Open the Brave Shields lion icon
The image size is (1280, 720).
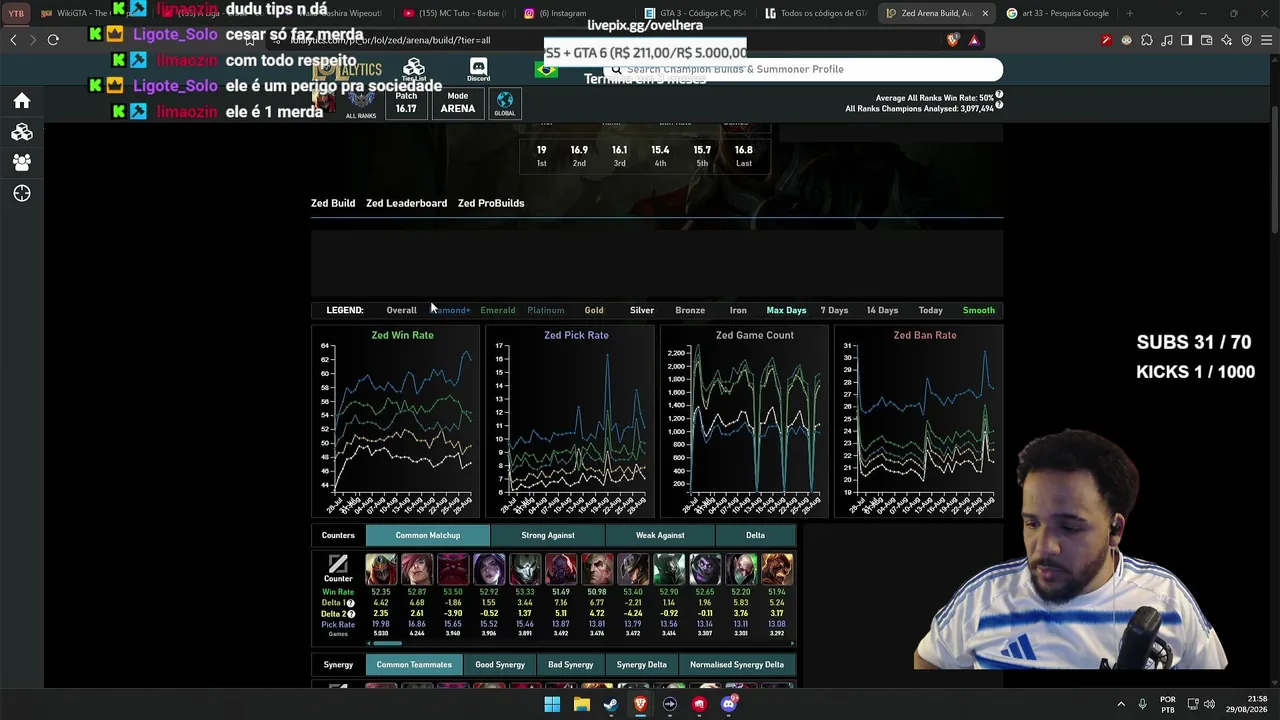(x=953, y=40)
